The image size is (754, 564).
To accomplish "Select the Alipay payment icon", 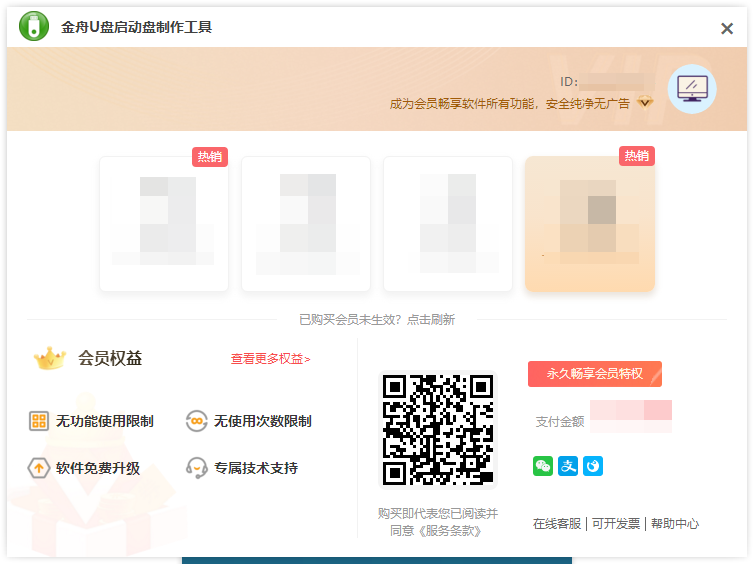I will click(x=568, y=466).
